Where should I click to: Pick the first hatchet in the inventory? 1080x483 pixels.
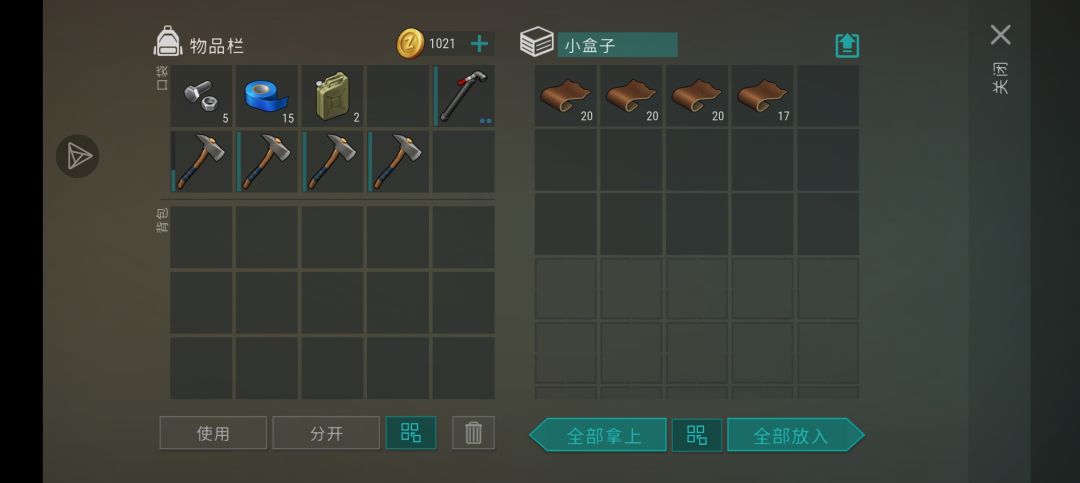(x=201, y=162)
